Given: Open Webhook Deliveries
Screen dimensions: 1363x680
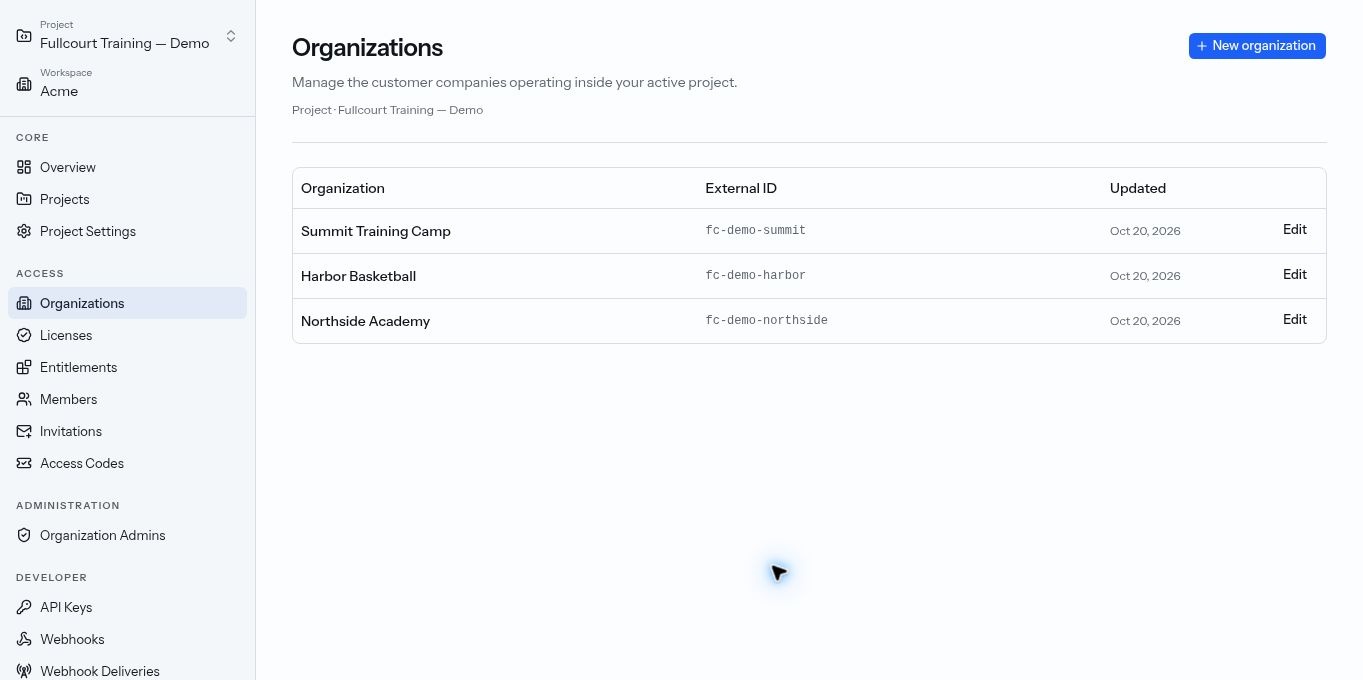Looking at the screenshot, I should 127,669.
